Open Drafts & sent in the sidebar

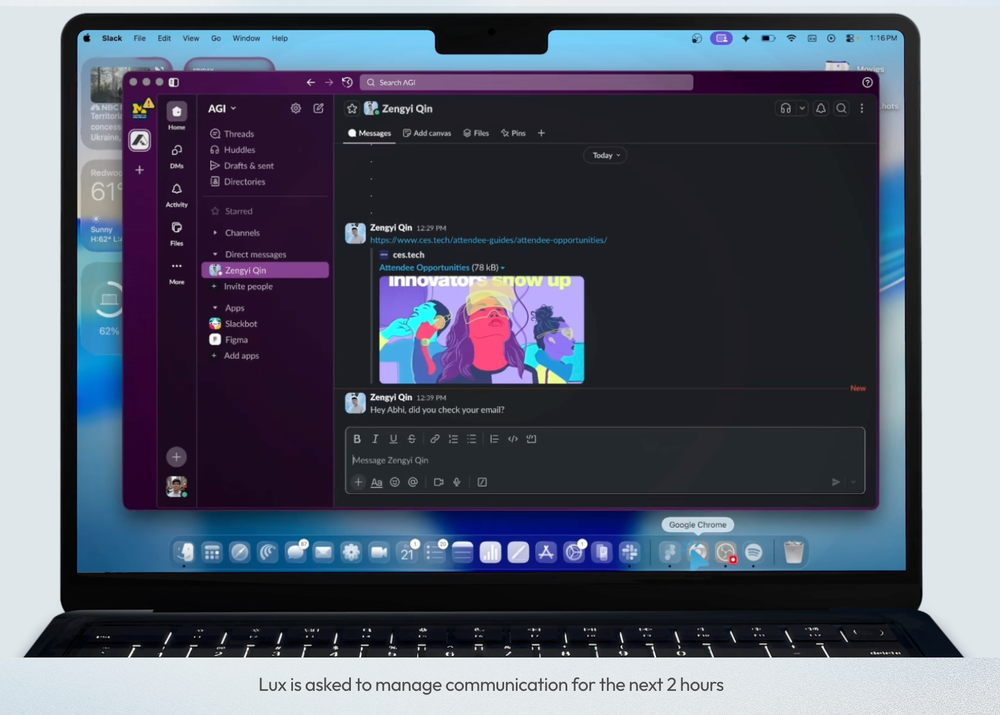click(x=246, y=165)
